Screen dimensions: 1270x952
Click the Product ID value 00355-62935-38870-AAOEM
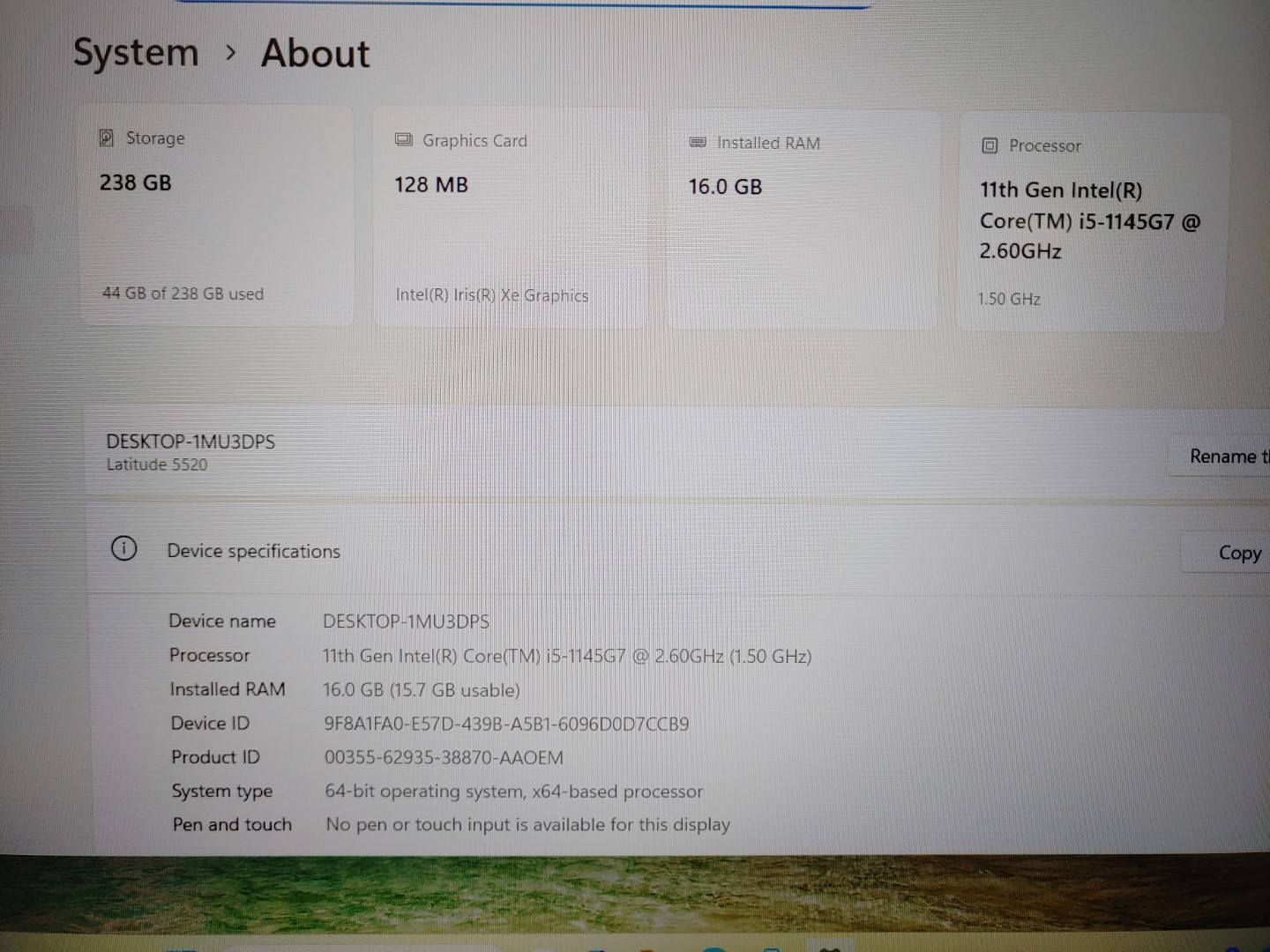(x=444, y=757)
